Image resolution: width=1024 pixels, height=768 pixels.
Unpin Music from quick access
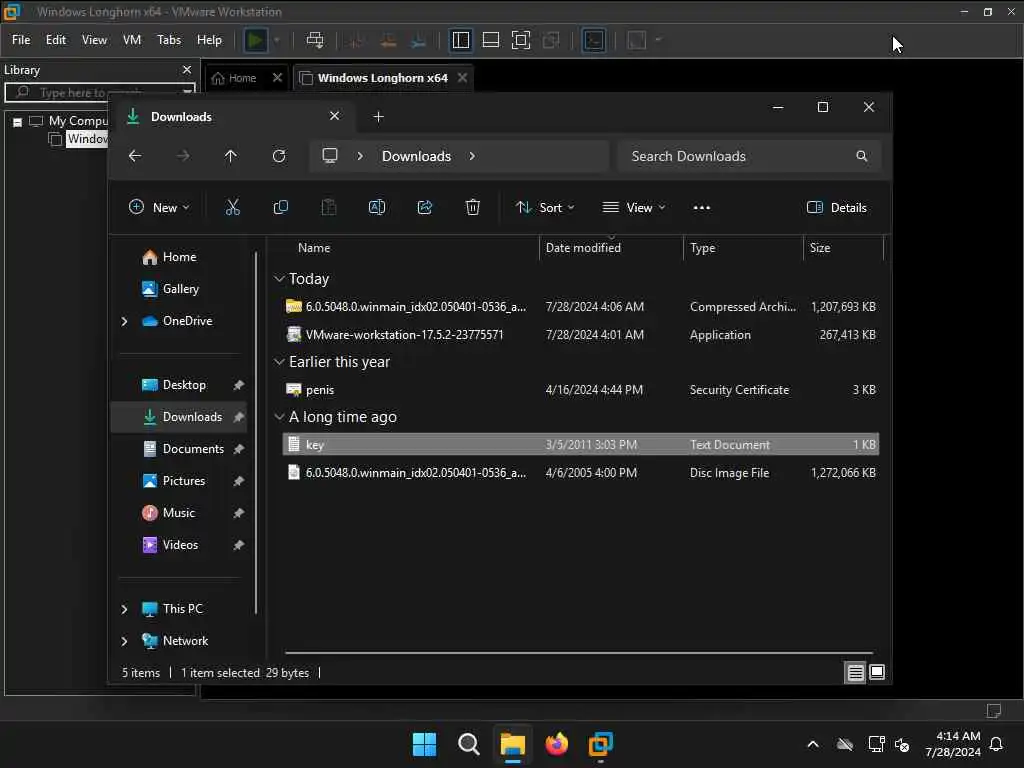[x=239, y=513]
